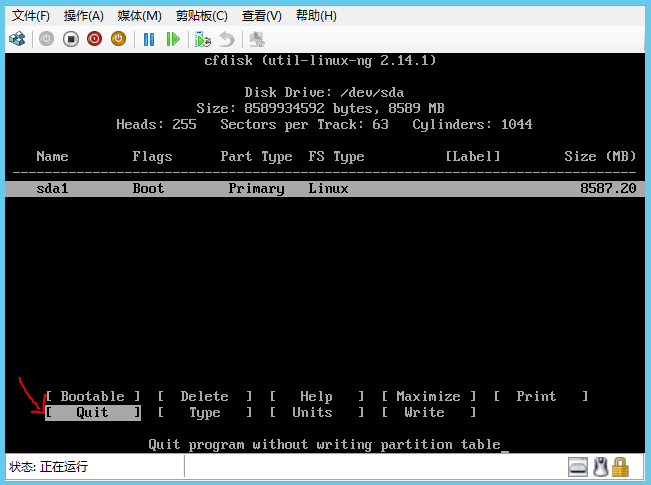Click the Size 8589934592 bytes line

point(321,108)
